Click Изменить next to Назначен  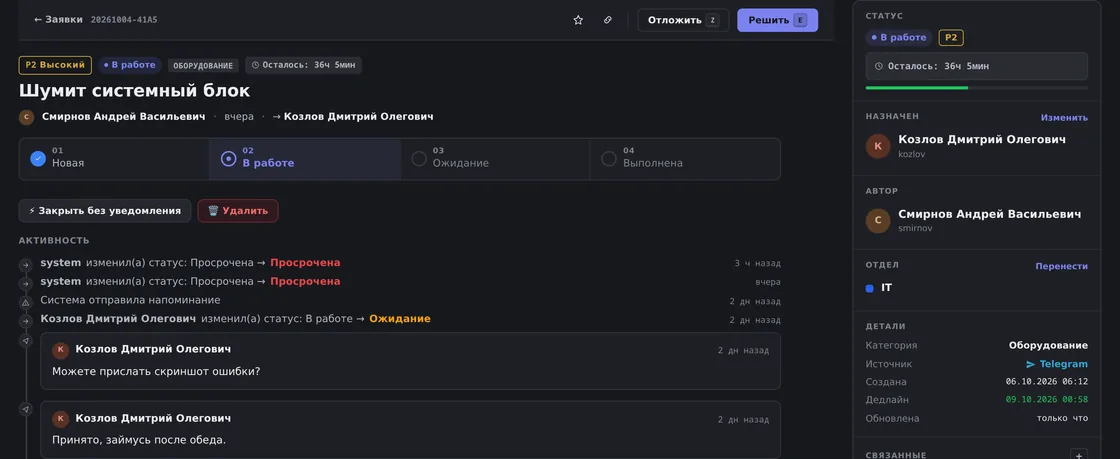1064,118
